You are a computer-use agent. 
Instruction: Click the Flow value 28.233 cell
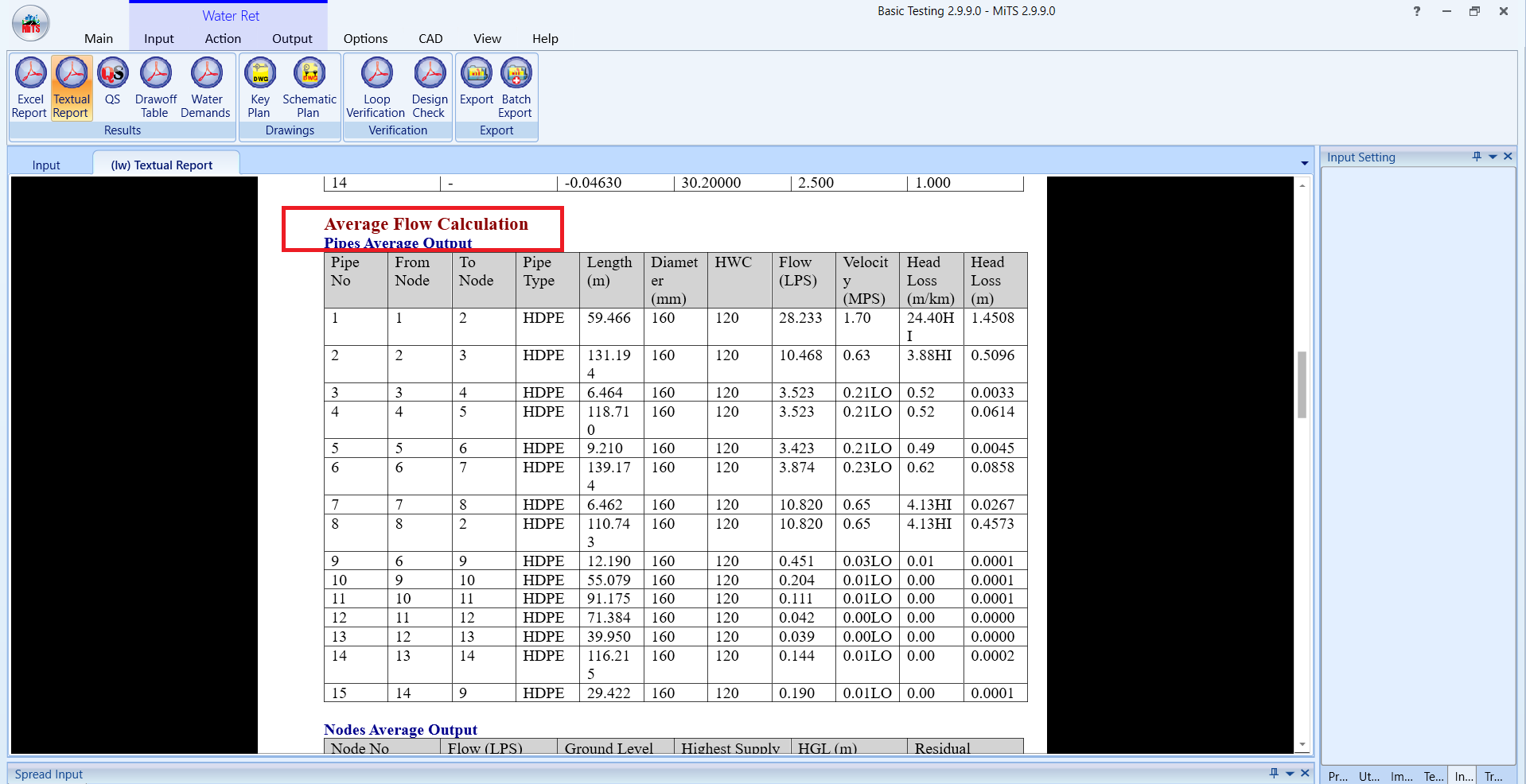coord(804,326)
